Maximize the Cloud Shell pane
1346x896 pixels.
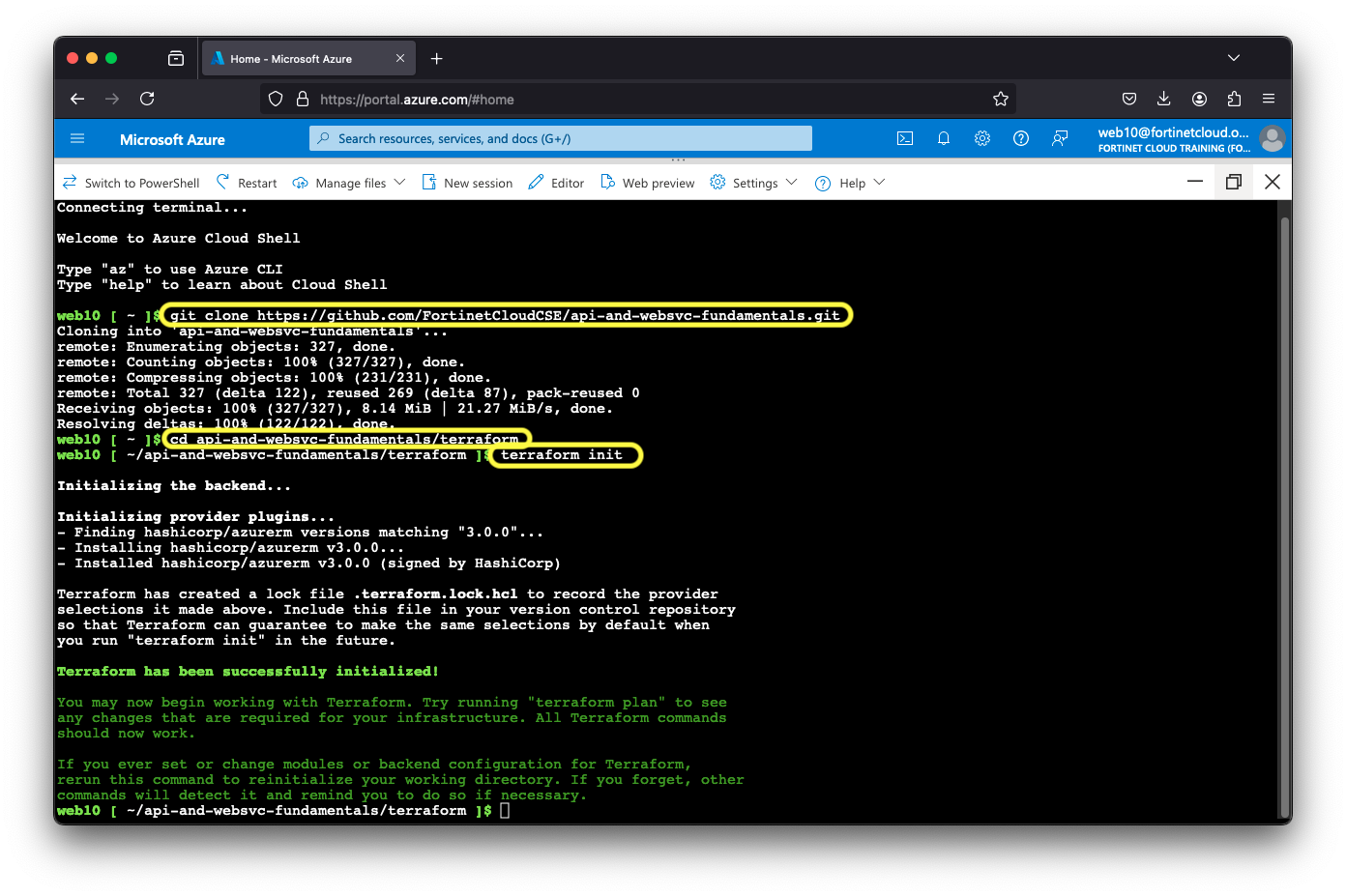coord(1234,182)
